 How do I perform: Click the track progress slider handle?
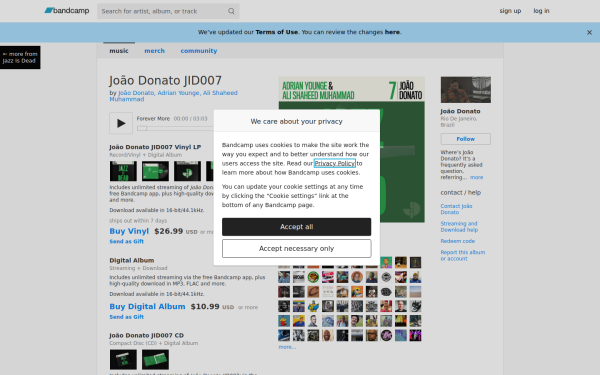142,128
